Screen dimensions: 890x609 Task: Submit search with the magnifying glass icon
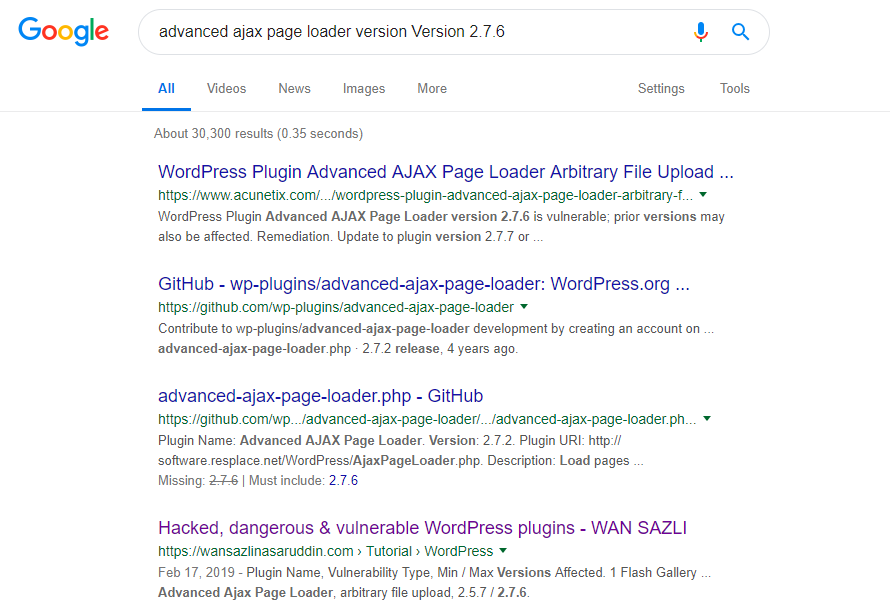tap(740, 32)
